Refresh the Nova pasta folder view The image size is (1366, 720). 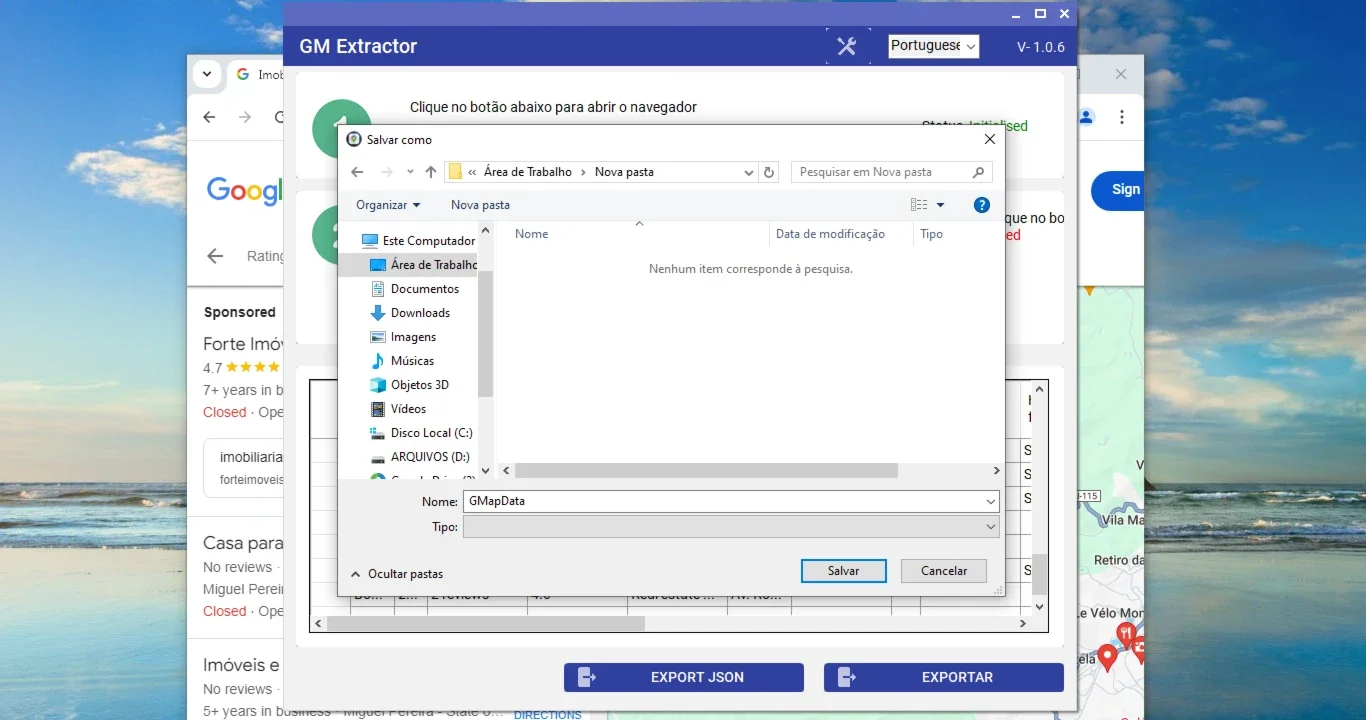[x=769, y=172]
